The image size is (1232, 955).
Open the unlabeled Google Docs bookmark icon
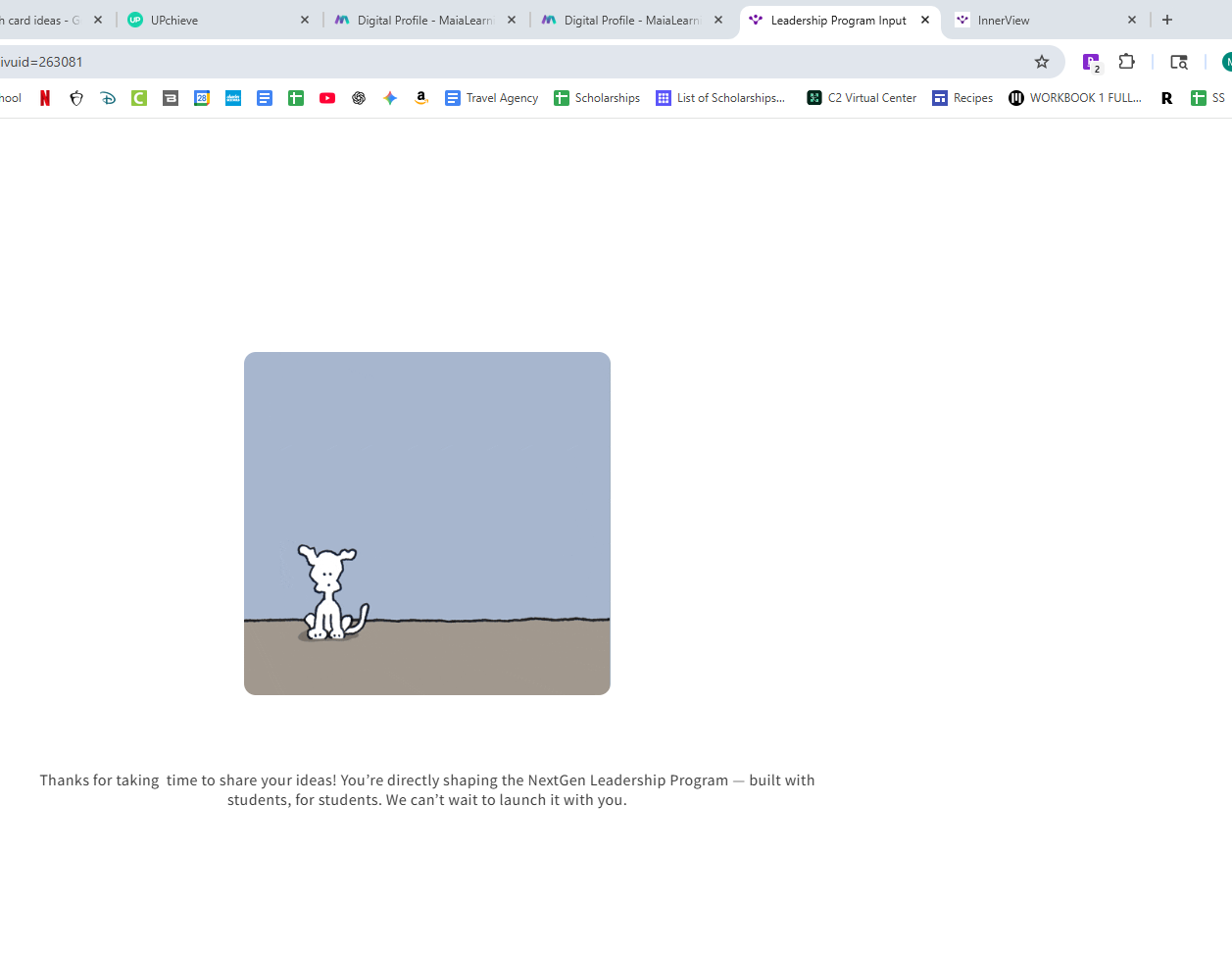click(265, 98)
